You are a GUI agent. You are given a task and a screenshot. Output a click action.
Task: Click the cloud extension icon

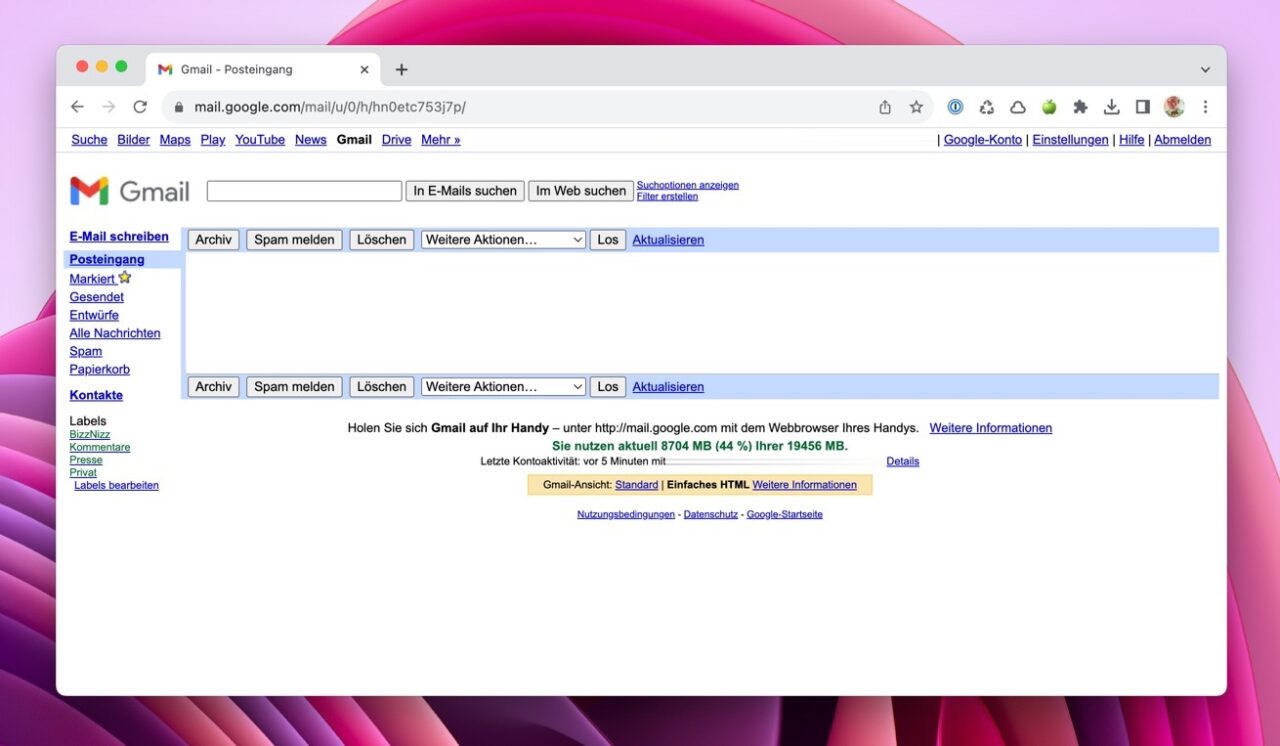click(1018, 107)
